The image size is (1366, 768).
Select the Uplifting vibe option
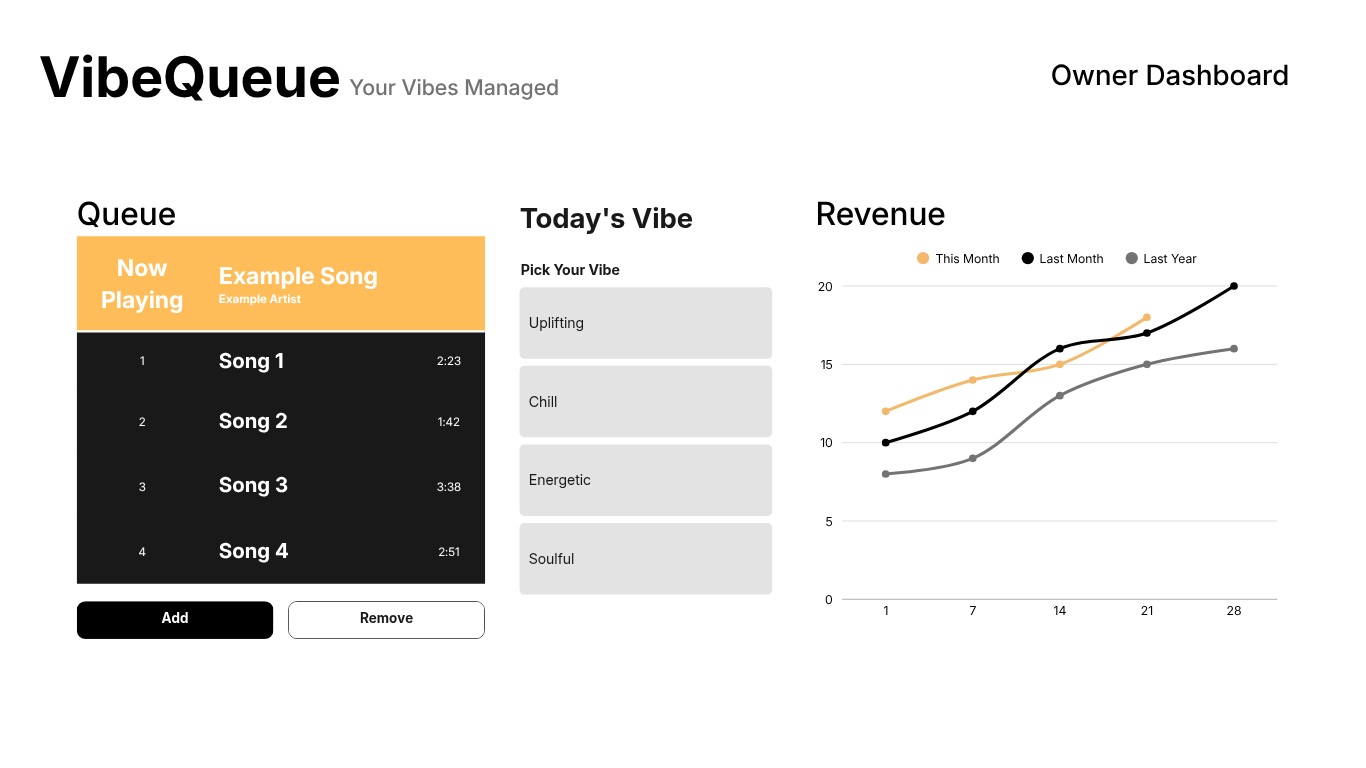(x=646, y=323)
